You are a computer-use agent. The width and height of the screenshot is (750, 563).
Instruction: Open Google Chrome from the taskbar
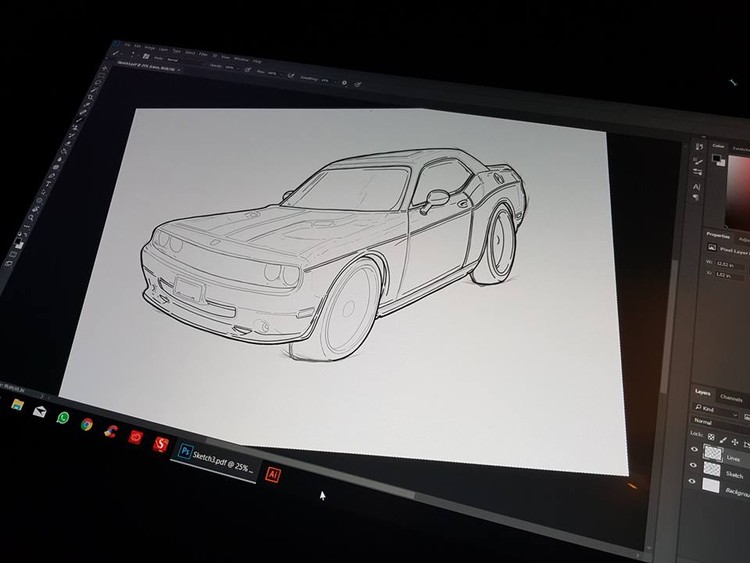[x=87, y=424]
